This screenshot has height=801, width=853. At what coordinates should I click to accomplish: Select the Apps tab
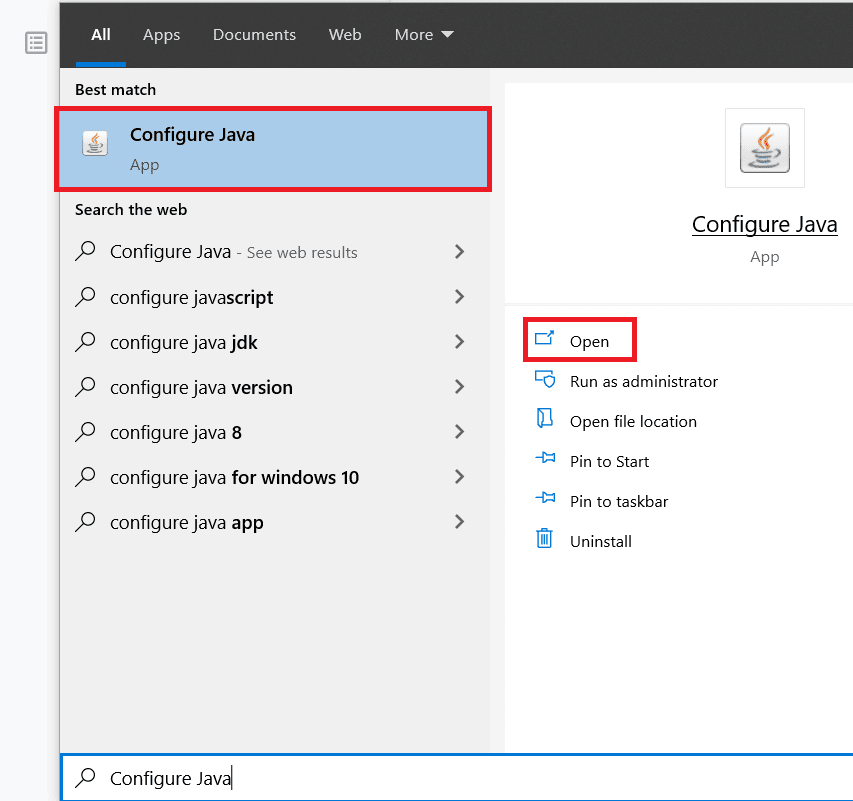click(161, 34)
